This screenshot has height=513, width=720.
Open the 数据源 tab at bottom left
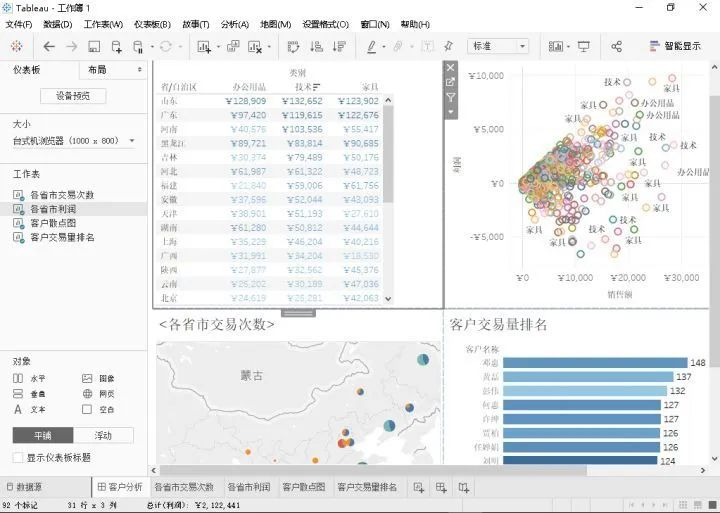(x=25, y=487)
